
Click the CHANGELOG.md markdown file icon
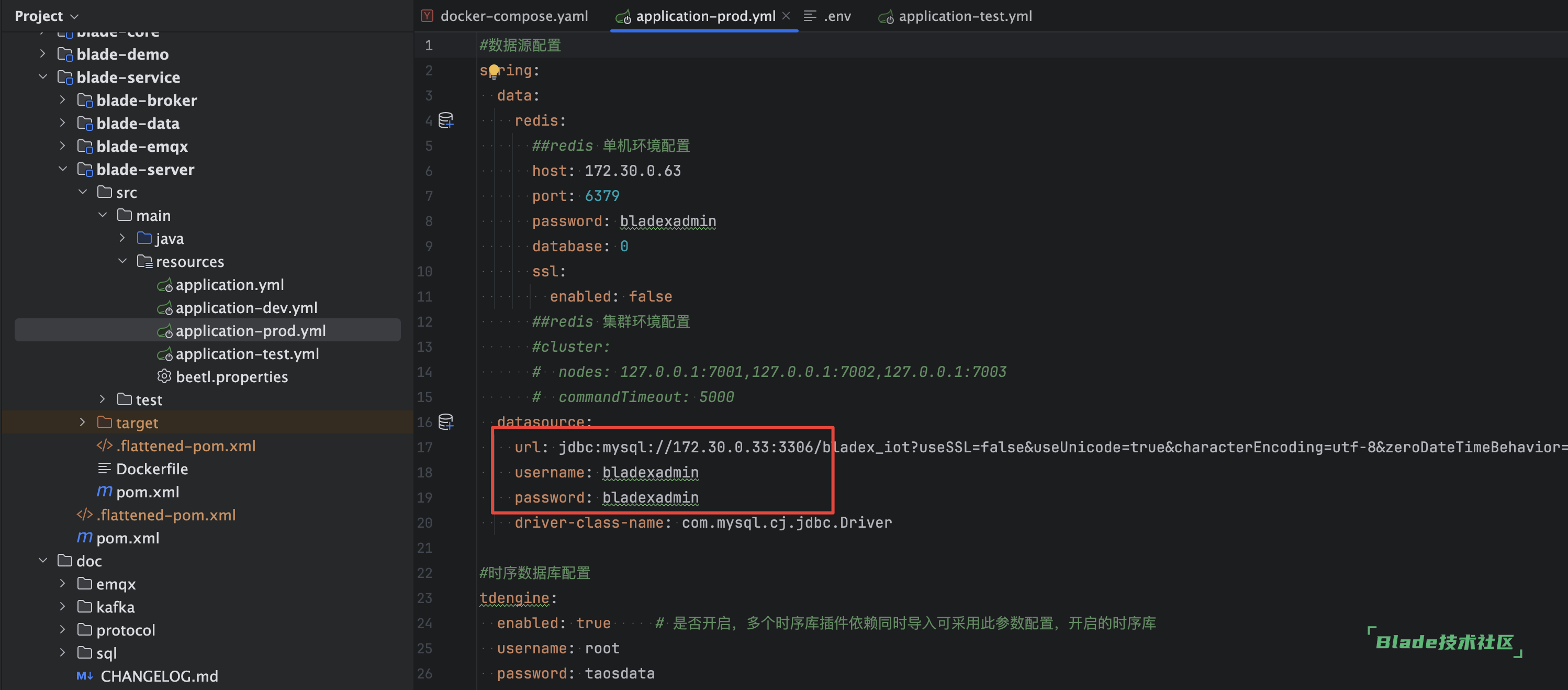(x=85, y=675)
